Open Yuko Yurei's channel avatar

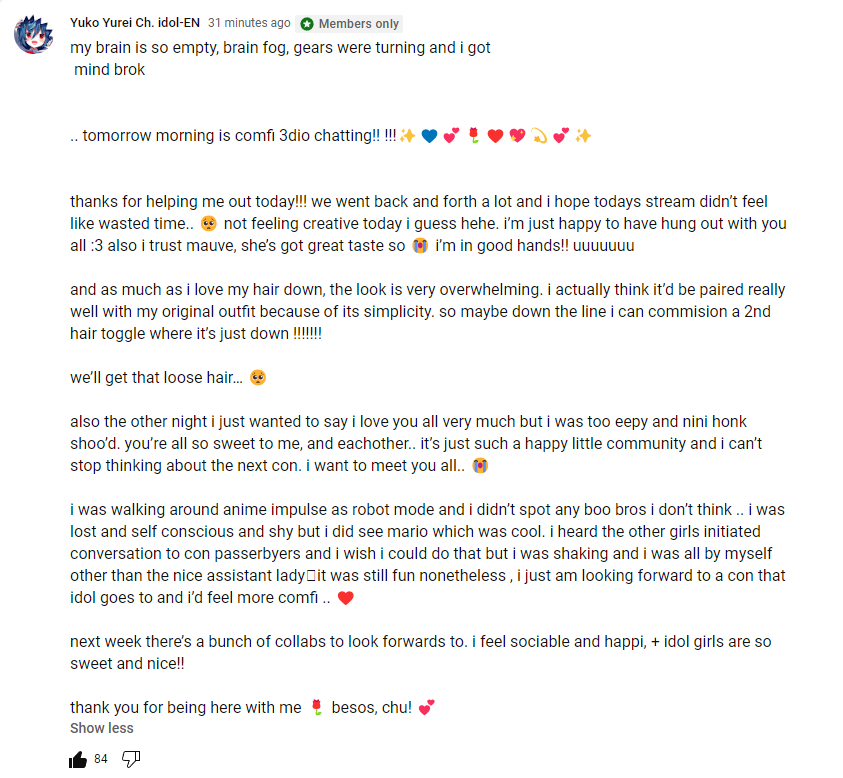[33, 34]
